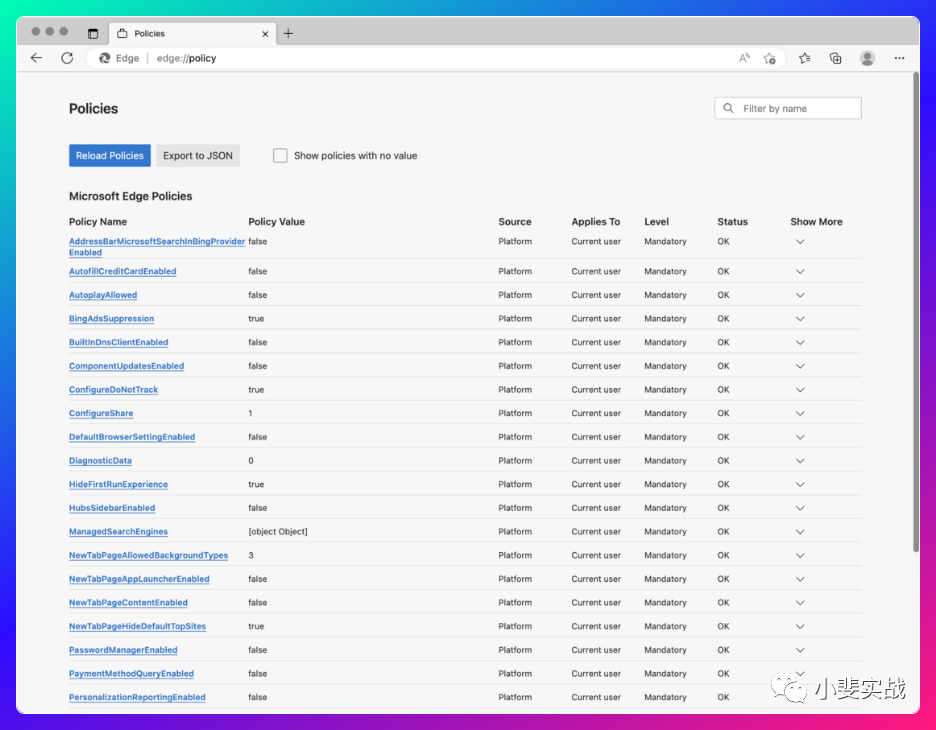Expand NewTabPageAllowedBackgroundTypes row chevron
This screenshot has width=936, height=730.
(x=800, y=555)
